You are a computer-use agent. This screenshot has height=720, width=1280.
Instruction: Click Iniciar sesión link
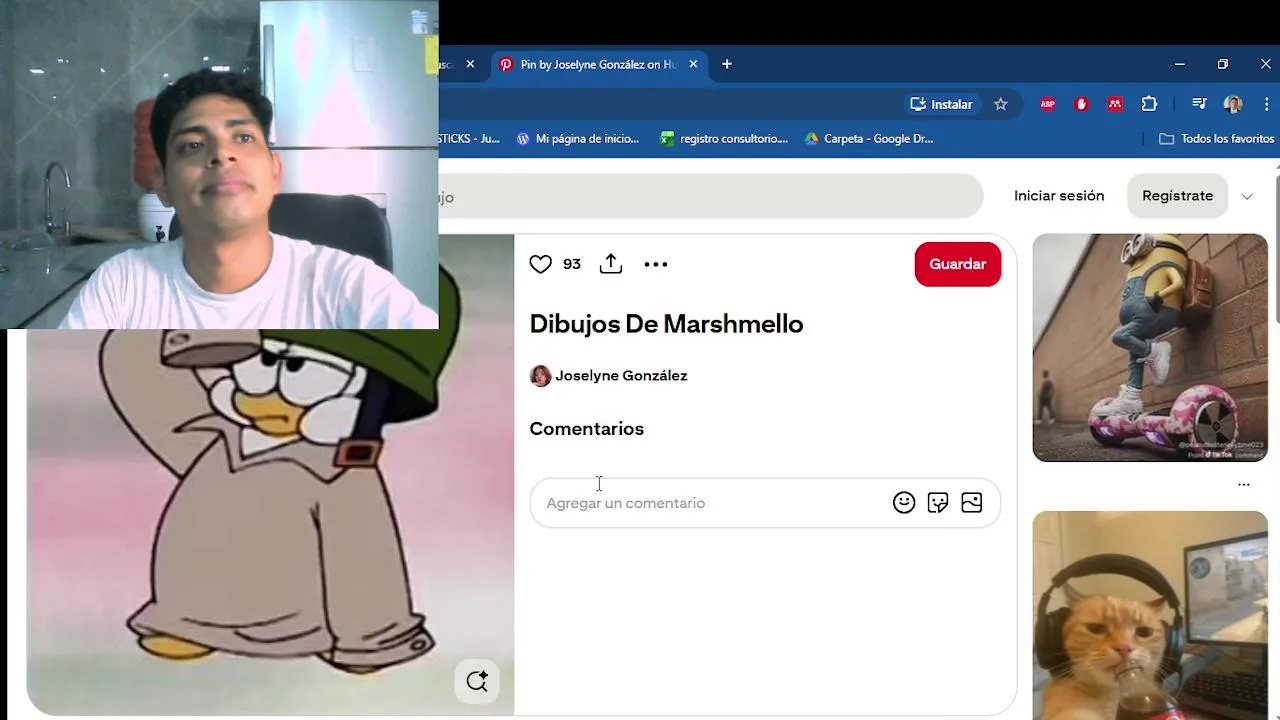coord(1059,196)
